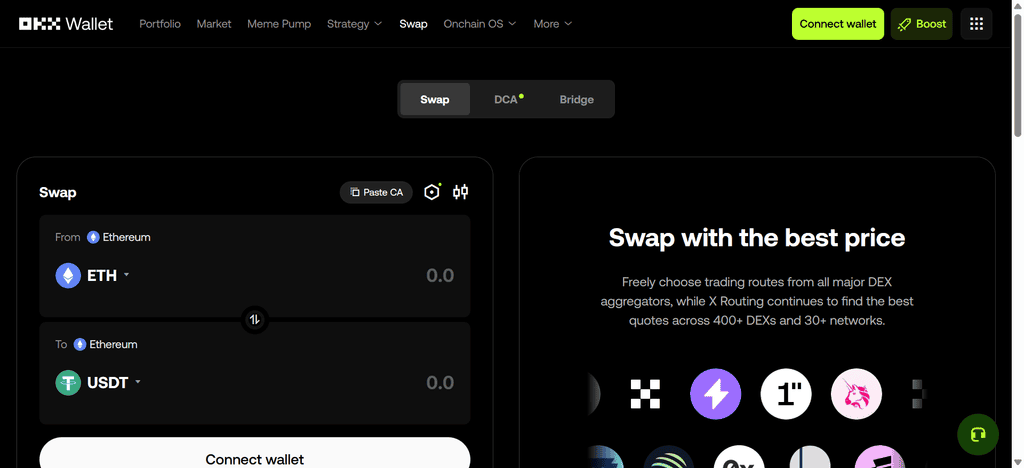Viewport: 1024px width, 468px height.
Task: Open the apps grid menu icon
Action: [976, 24]
